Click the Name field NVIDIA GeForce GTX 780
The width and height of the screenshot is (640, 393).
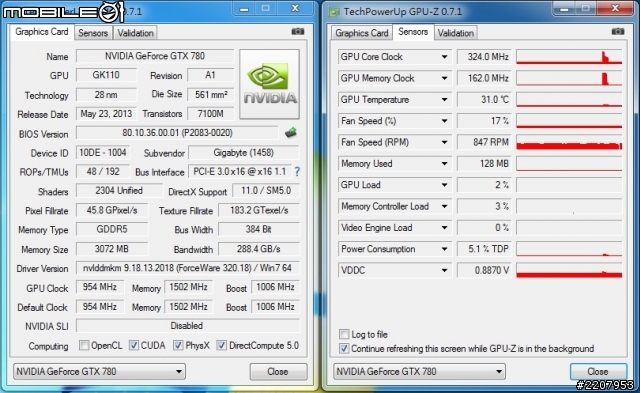click(155, 56)
